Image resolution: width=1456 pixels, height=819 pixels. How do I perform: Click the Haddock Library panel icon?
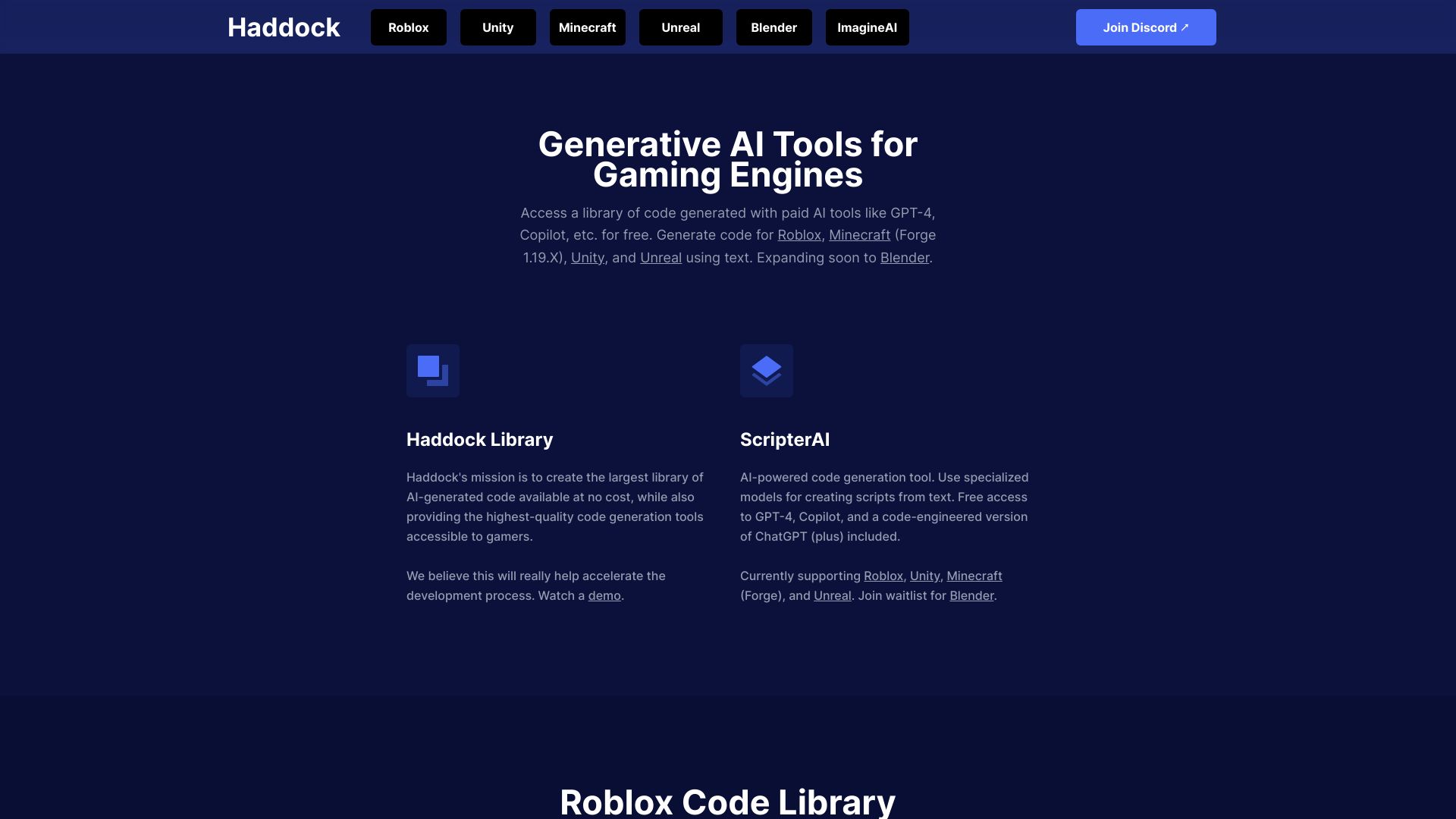coord(432,370)
